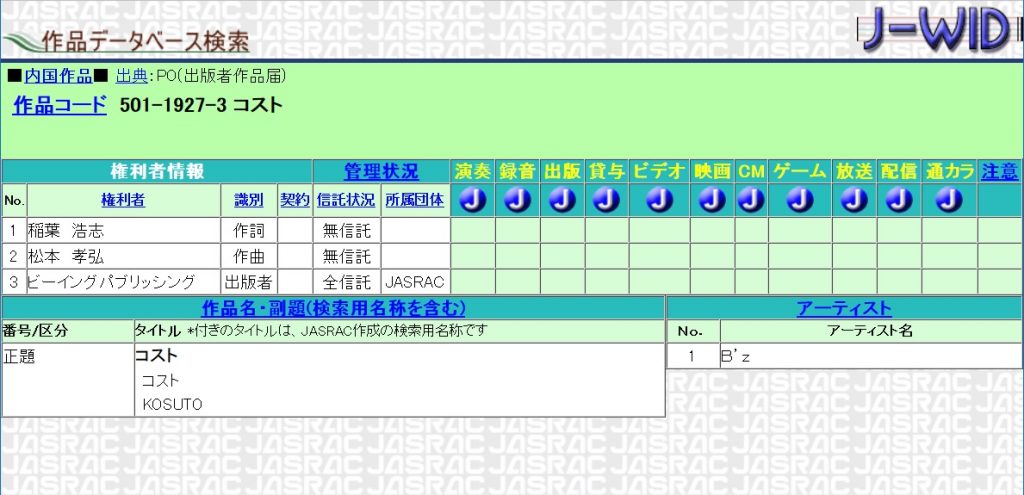This screenshot has width=1024, height=495.
Task: Click the 録音 column header
Action: [518, 172]
